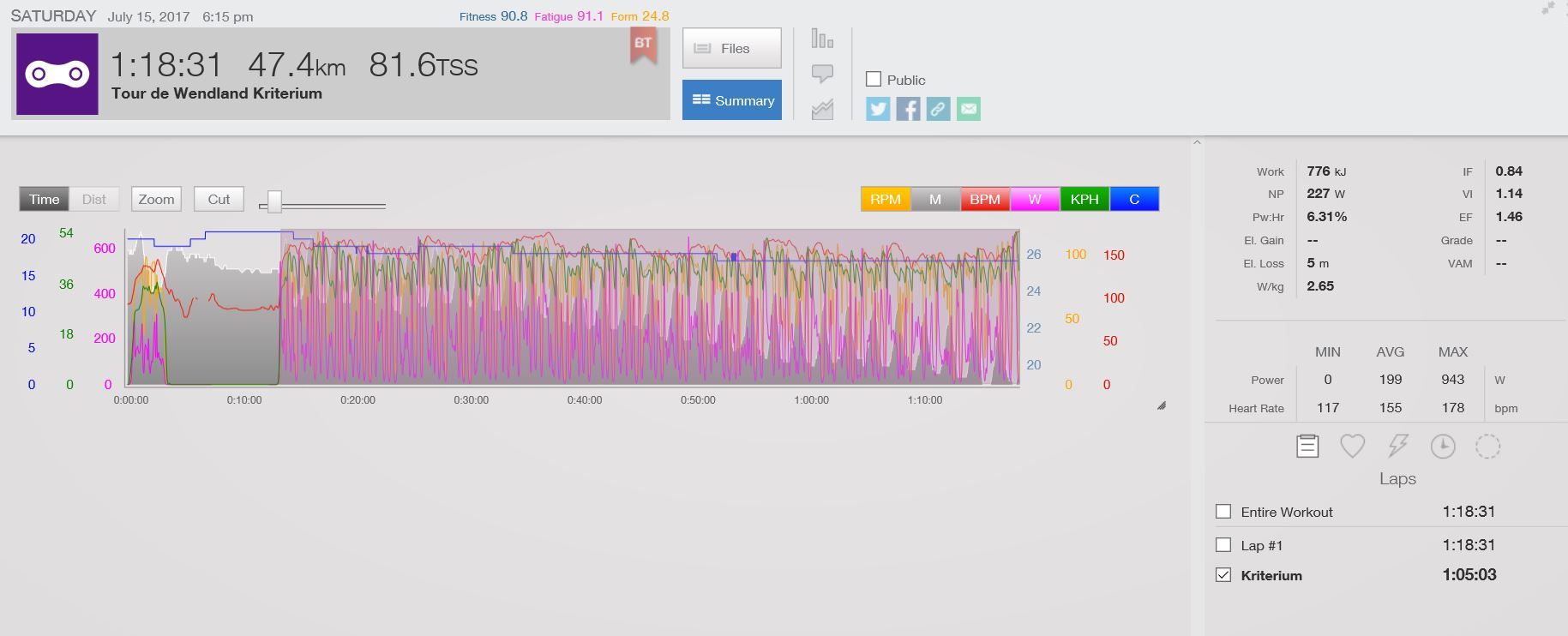The height and width of the screenshot is (636, 1568).
Task: Click the BT bookmark ribbon badge
Action: [643, 46]
